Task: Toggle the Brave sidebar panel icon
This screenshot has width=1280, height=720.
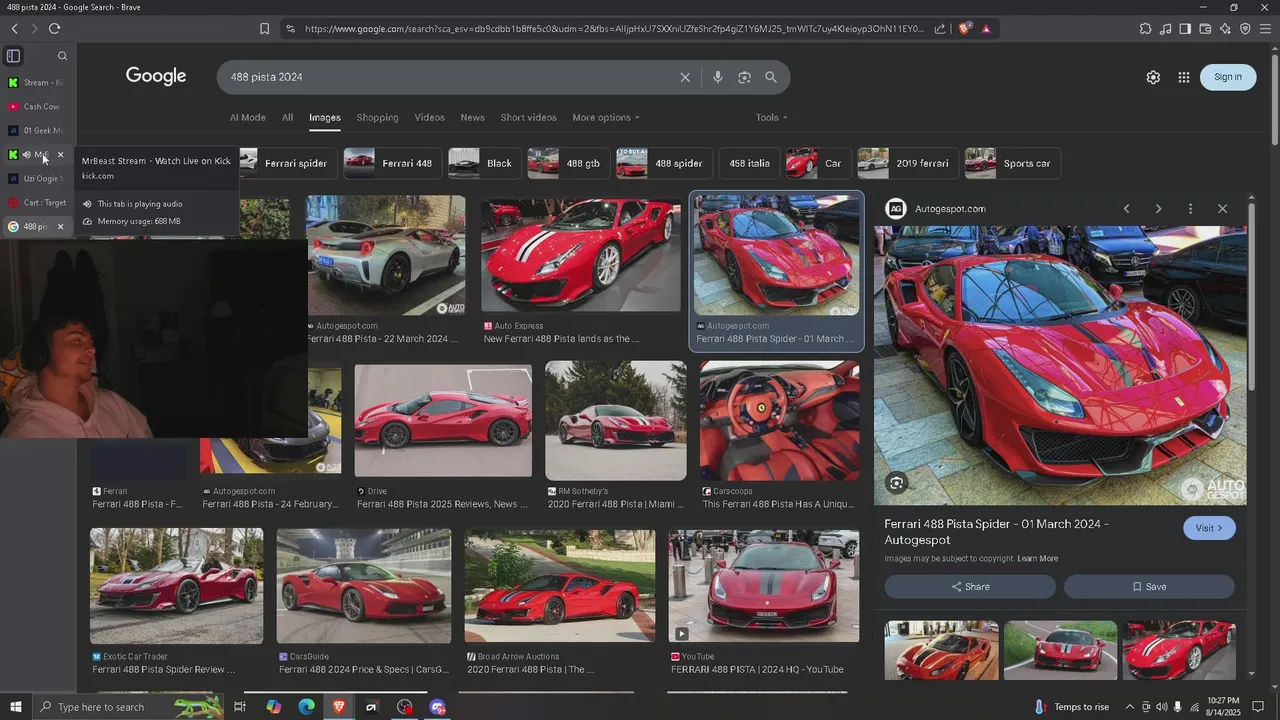Action: tap(1185, 29)
